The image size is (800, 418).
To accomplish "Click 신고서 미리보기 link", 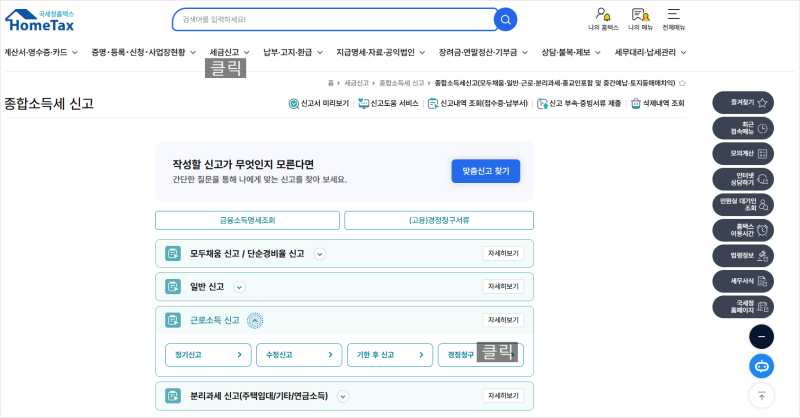I will tap(319, 104).
